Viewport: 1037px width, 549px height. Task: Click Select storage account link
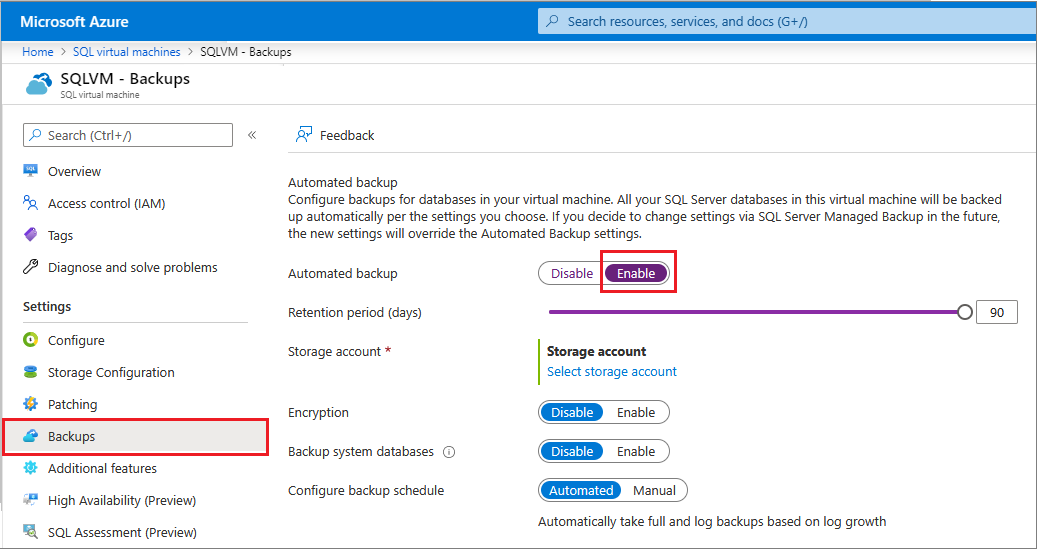pyautogui.click(x=611, y=371)
